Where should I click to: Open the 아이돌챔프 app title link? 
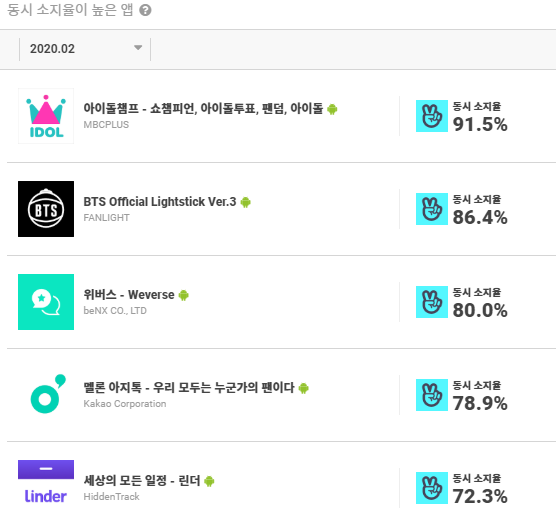tap(203, 108)
